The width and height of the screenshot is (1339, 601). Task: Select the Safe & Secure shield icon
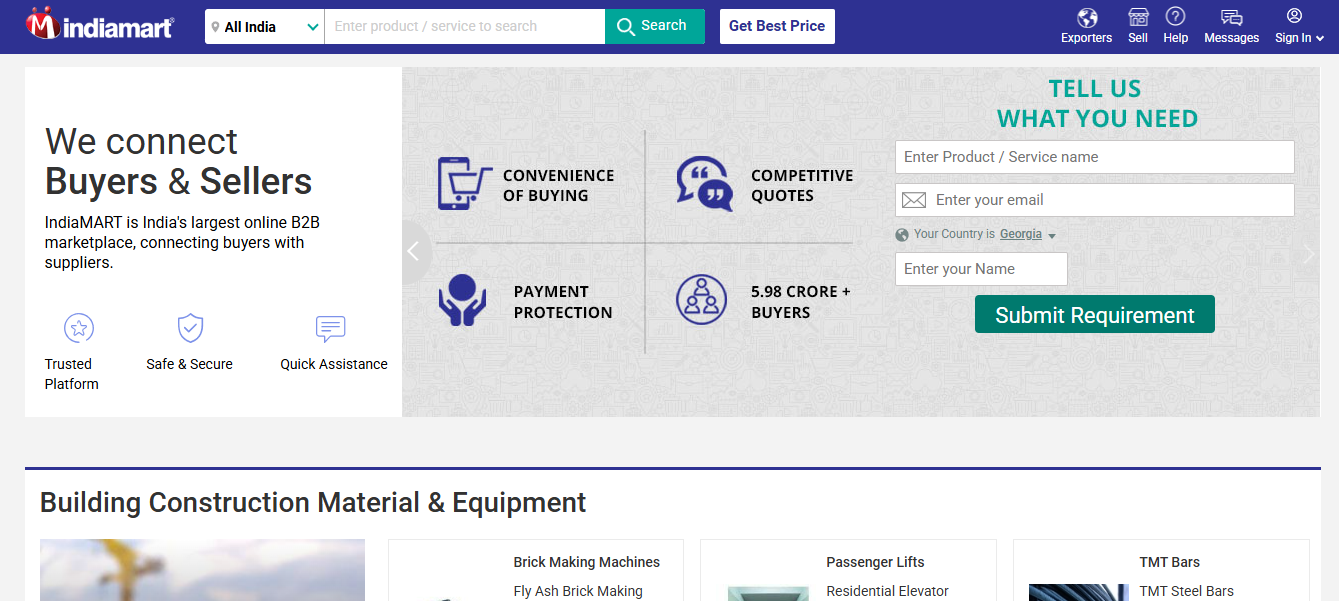[x=189, y=328]
